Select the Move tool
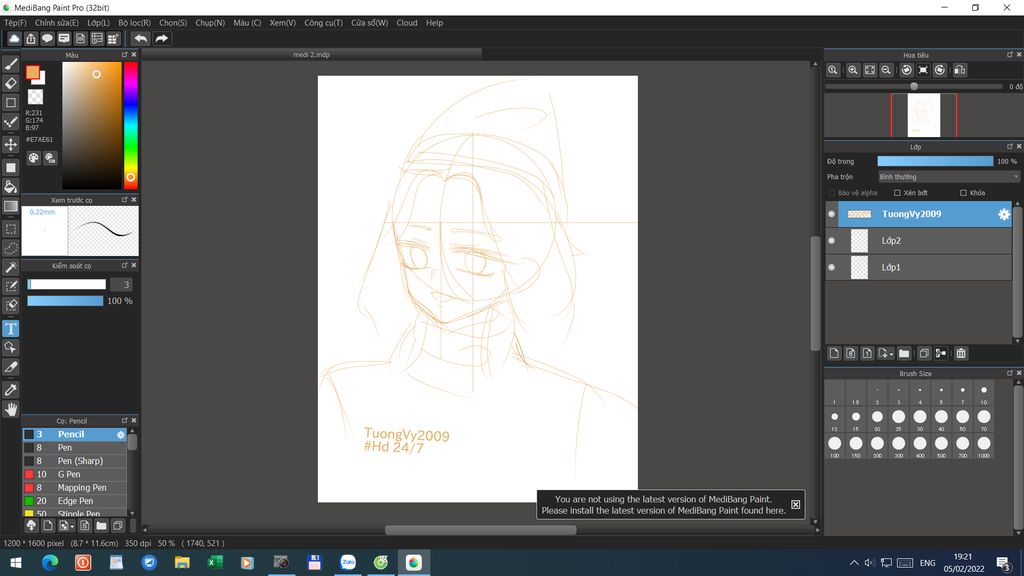Viewport: 1024px width, 576px height. 10,144
